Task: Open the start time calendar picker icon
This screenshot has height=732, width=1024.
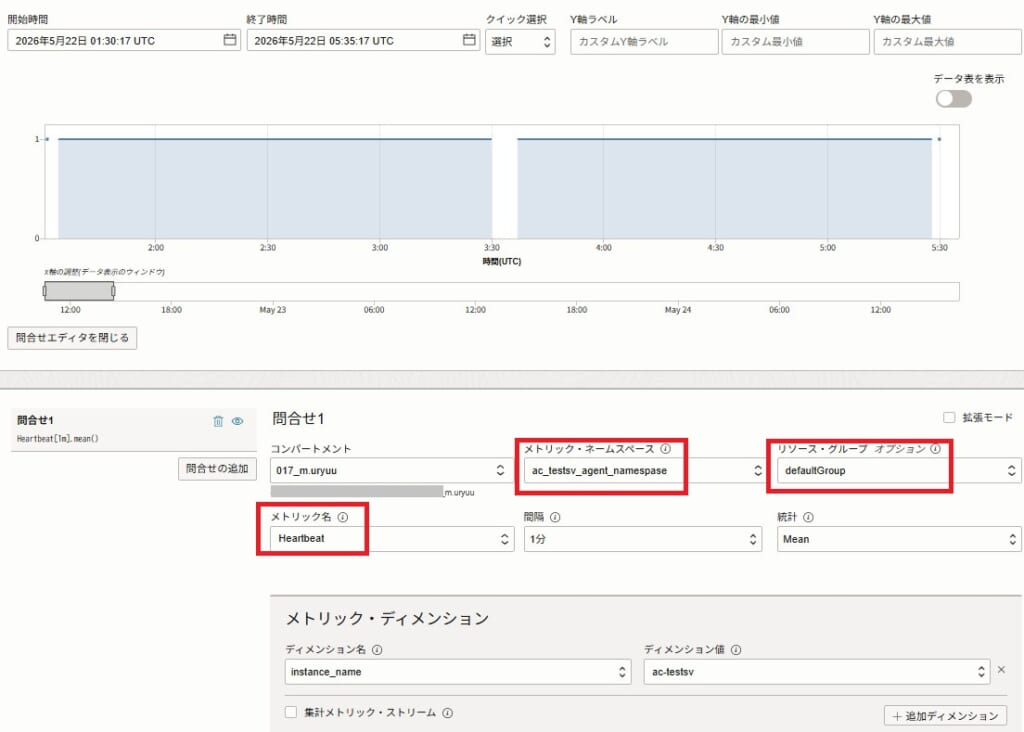Action: pyautogui.click(x=230, y=40)
